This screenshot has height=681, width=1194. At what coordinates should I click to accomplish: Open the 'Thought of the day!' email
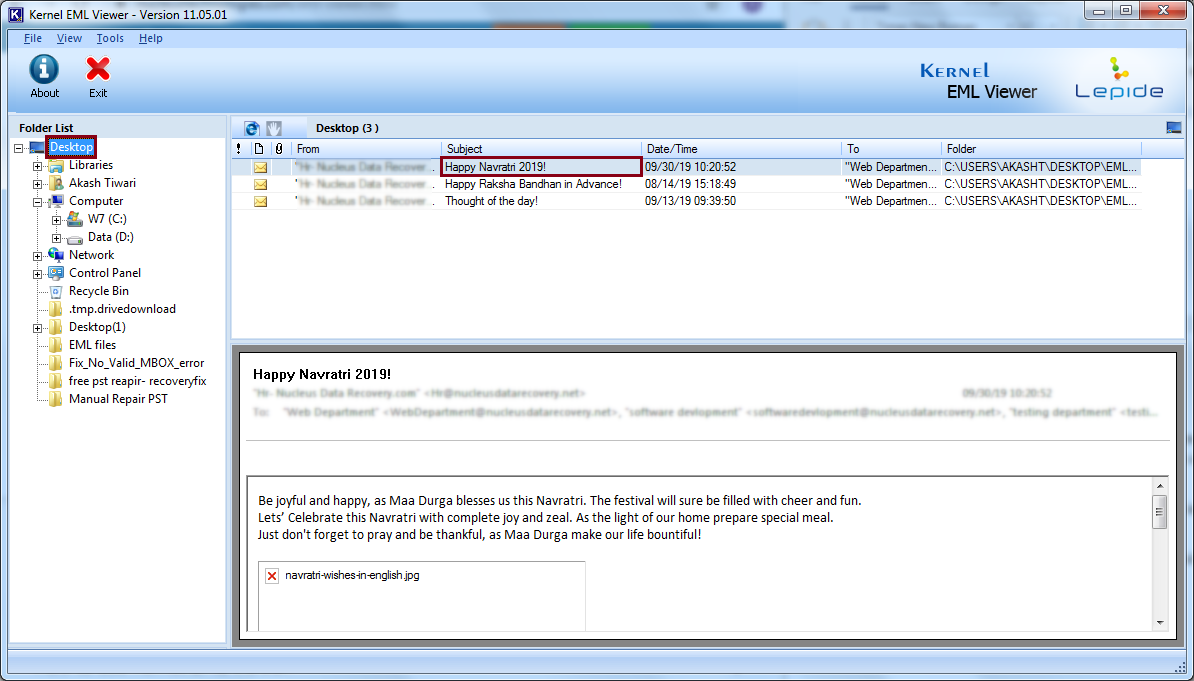[x=491, y=202]
